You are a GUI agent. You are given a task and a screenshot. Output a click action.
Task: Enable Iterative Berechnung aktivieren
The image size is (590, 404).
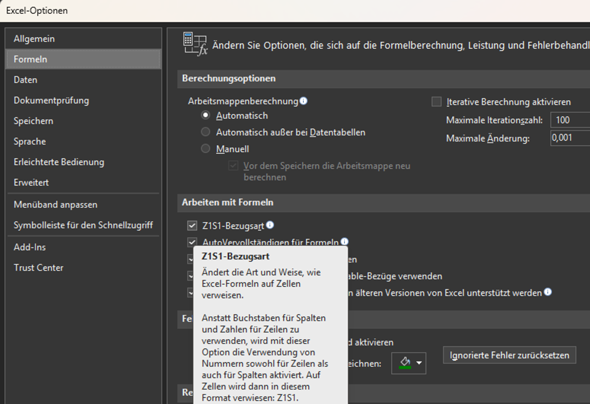point(436,102)
